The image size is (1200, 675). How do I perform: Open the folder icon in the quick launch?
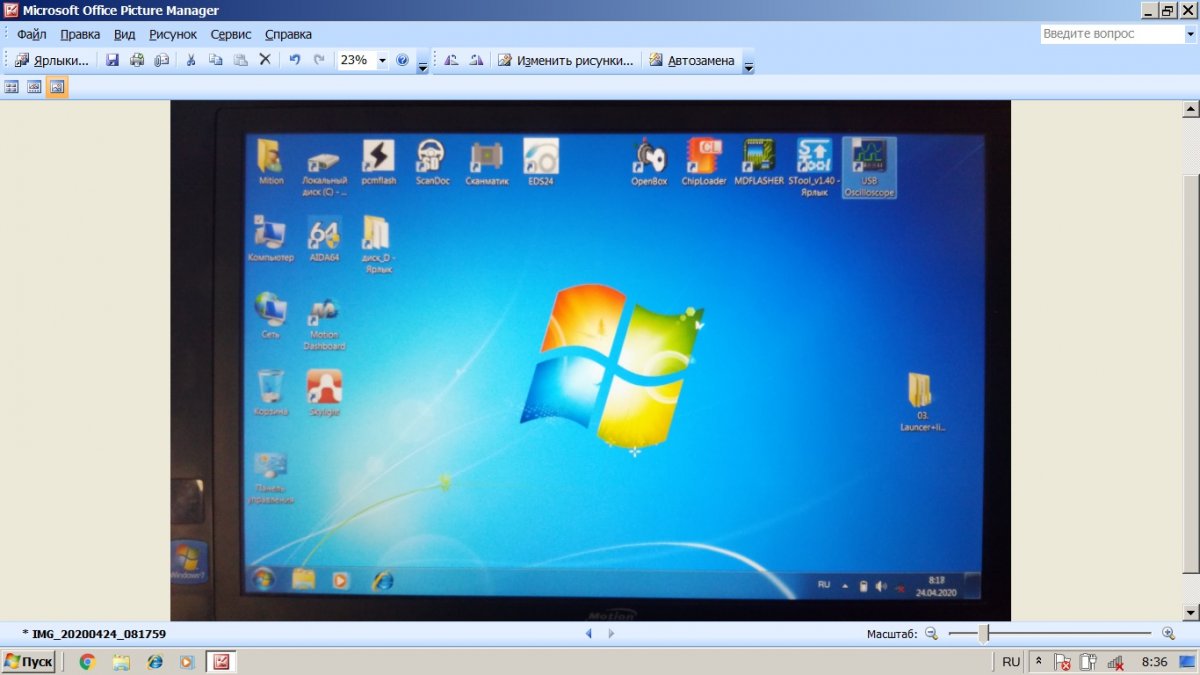tap(121, 662)
